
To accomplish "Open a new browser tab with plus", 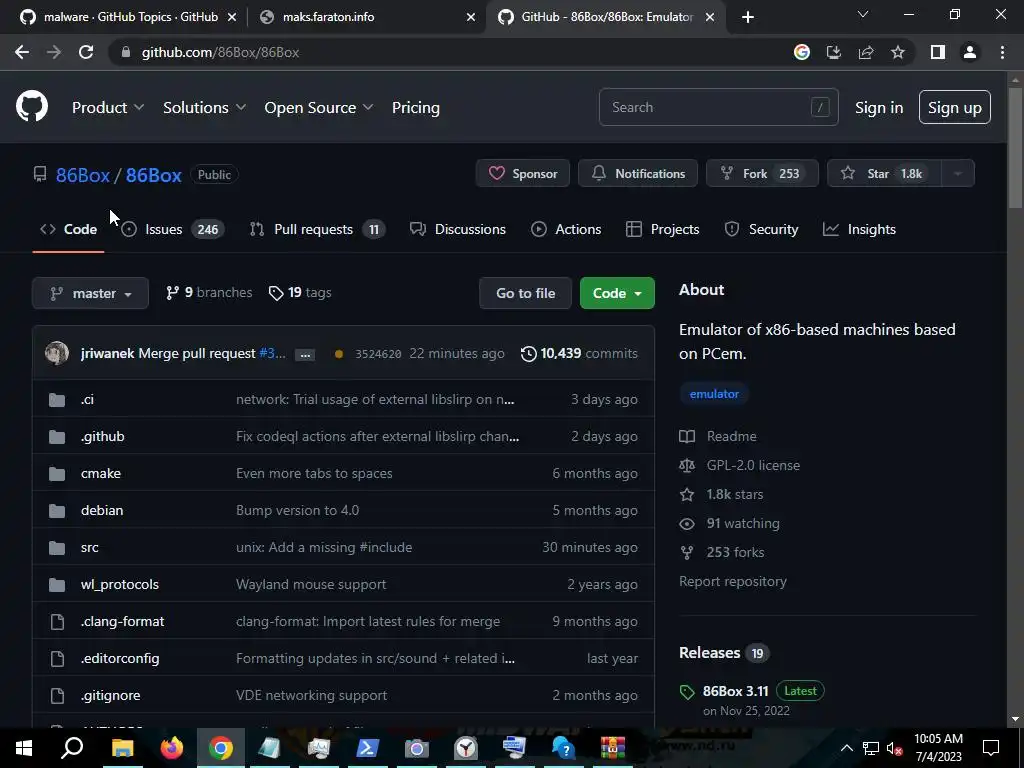I will (748, 17).
